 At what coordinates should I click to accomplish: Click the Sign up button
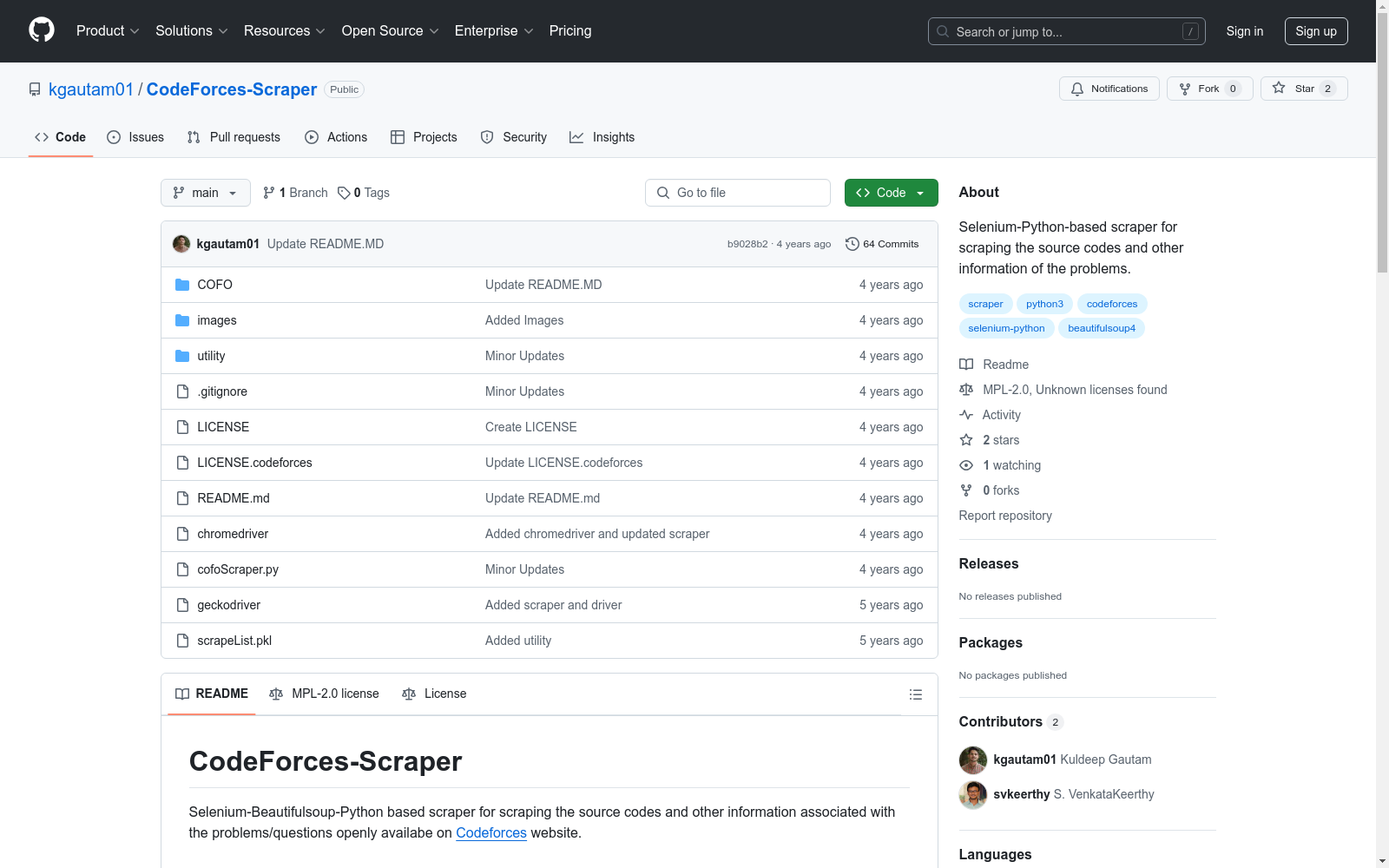[1316, 31]
